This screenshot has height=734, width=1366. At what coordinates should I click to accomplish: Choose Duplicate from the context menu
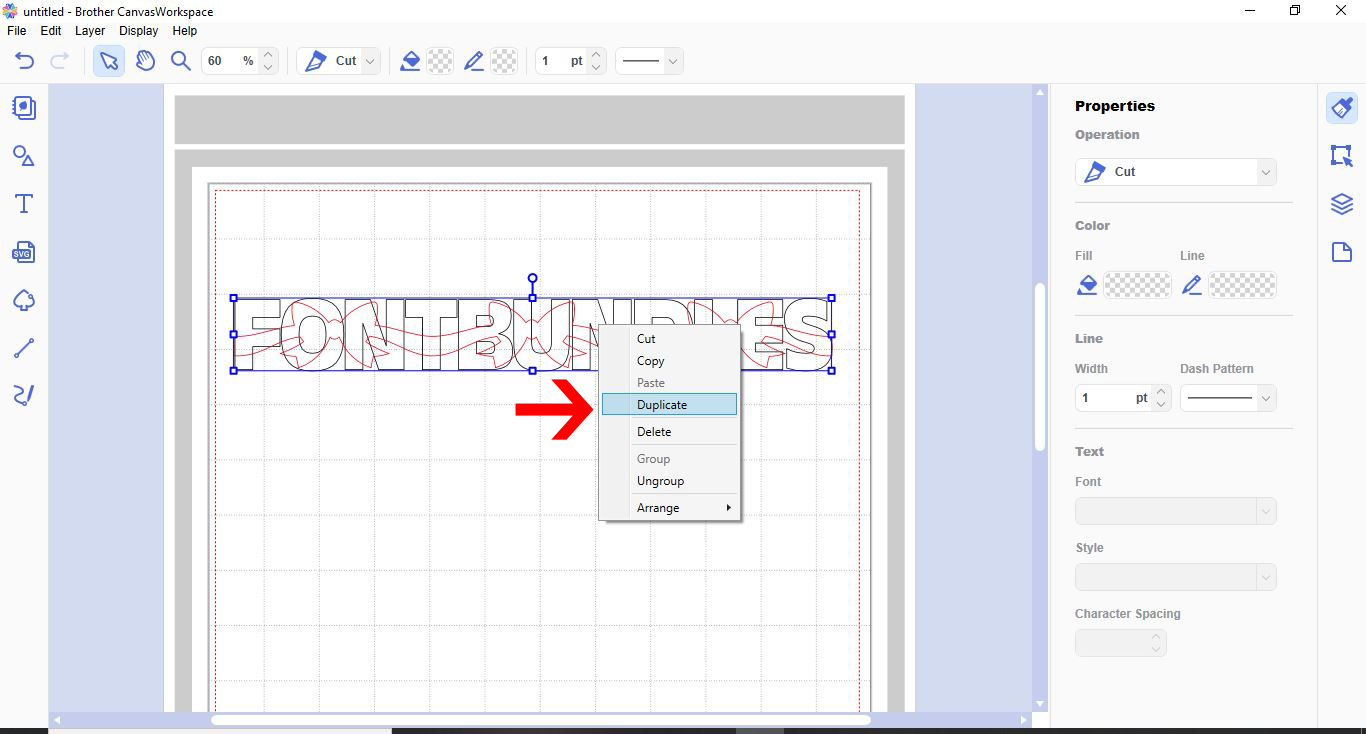click(663, 404)
